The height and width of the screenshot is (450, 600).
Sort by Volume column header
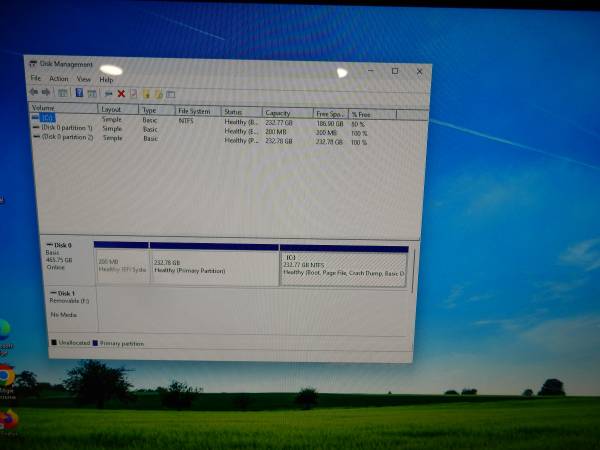44,108
